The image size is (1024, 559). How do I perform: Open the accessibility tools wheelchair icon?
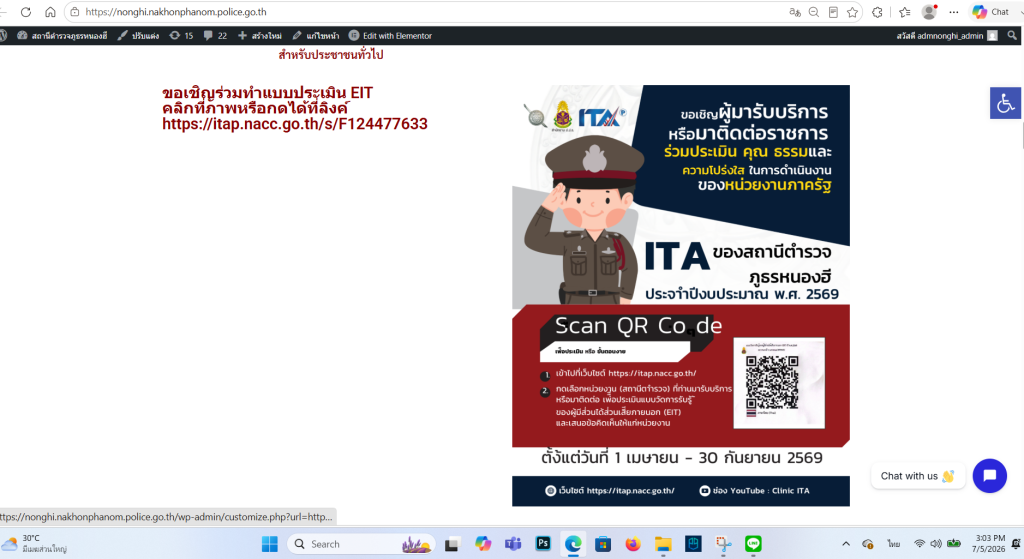pos(1006,103)
